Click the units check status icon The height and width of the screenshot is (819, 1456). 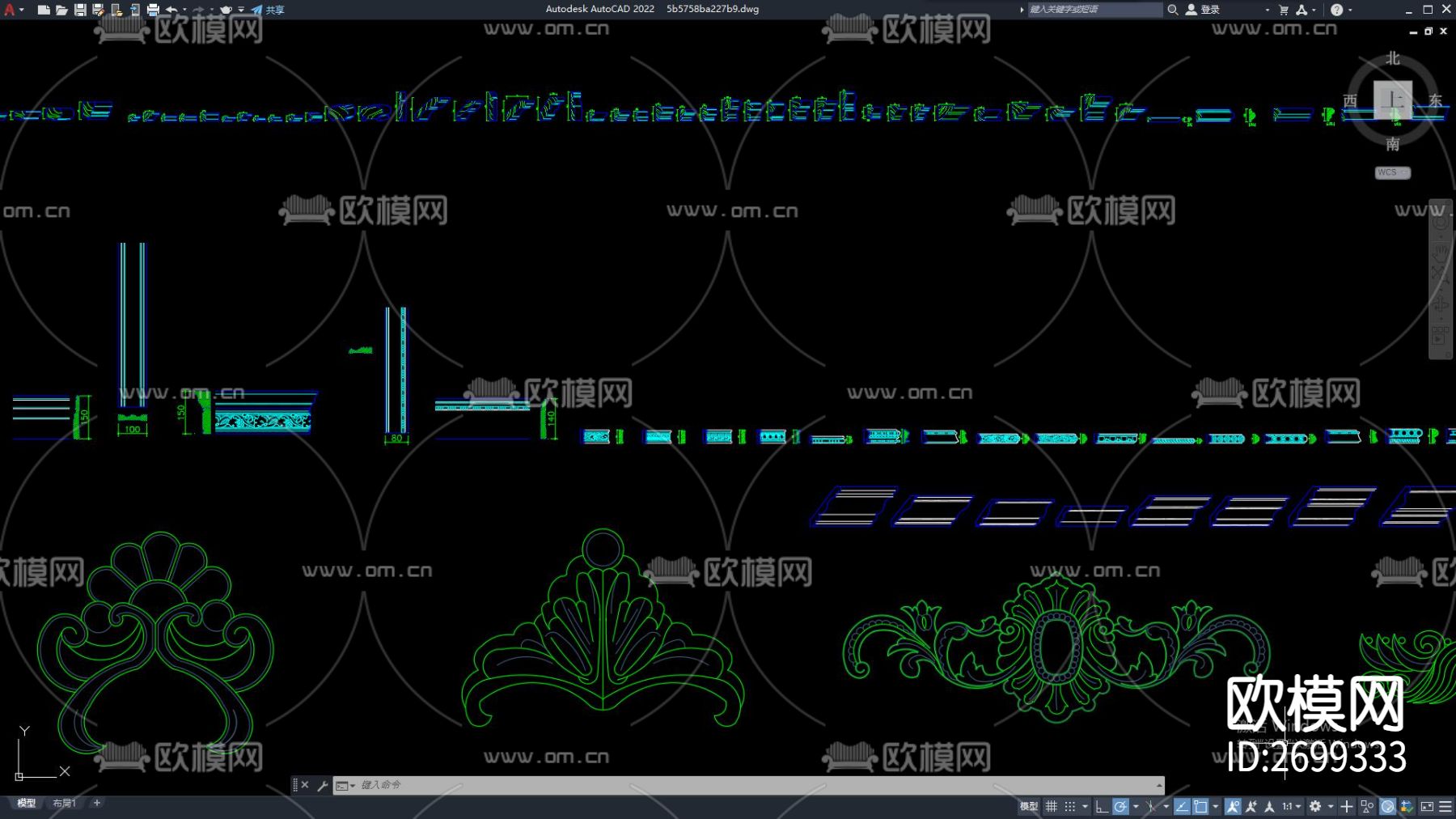pos(1407,806)
